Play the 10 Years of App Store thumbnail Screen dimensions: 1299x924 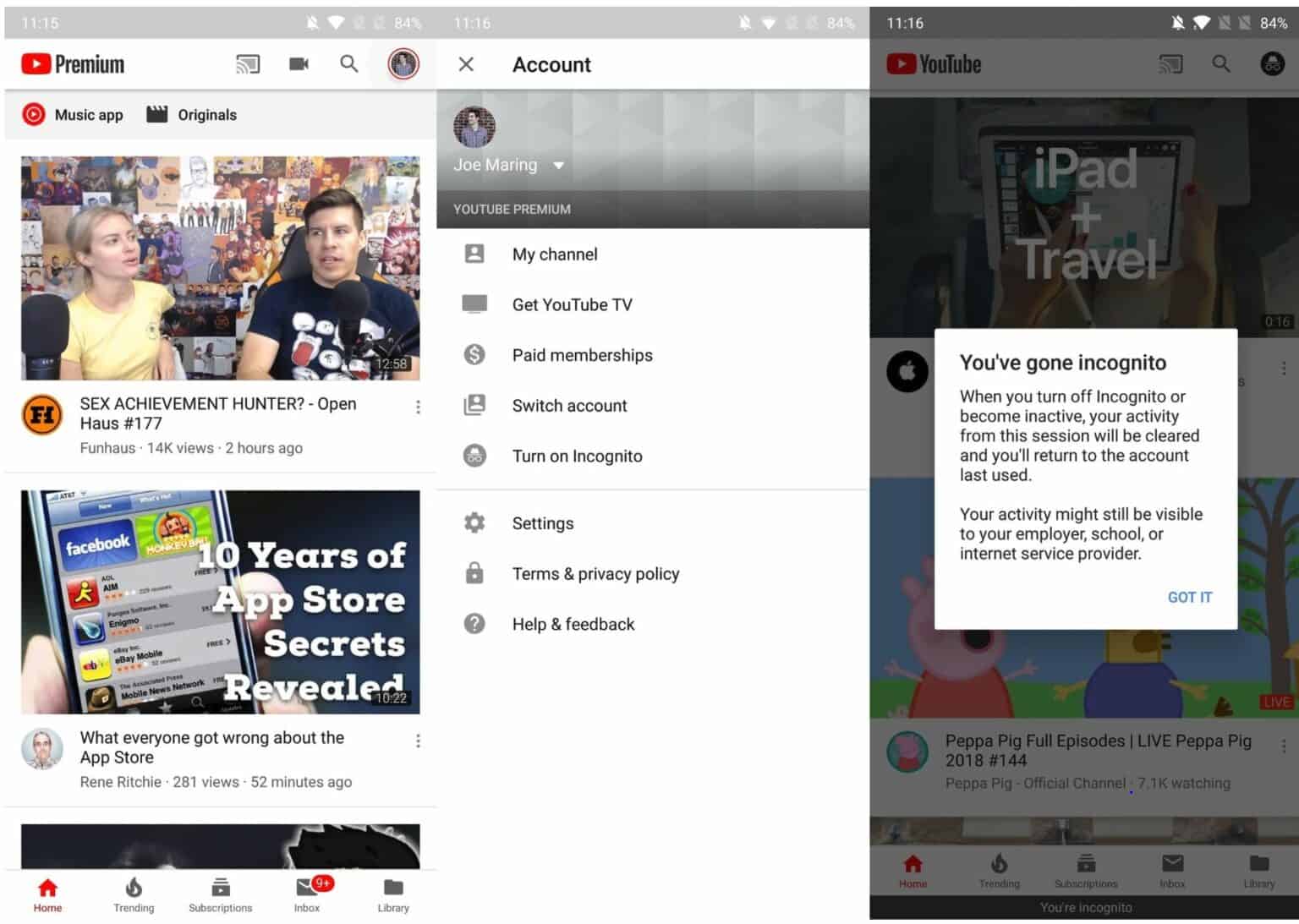[x=220, y=602]
